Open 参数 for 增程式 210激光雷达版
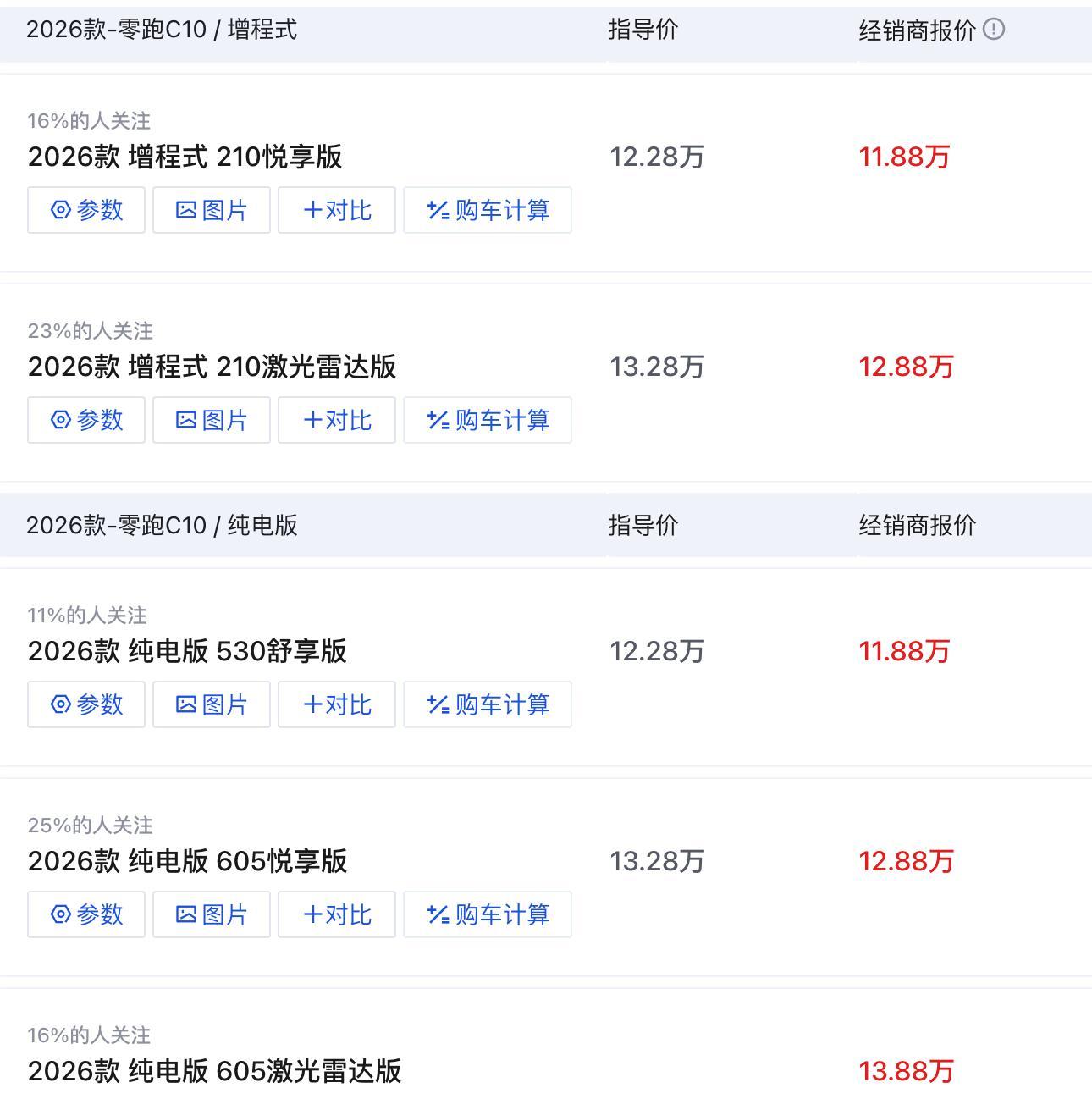This screenshot has width=1092, height=1099. point(86,420)
